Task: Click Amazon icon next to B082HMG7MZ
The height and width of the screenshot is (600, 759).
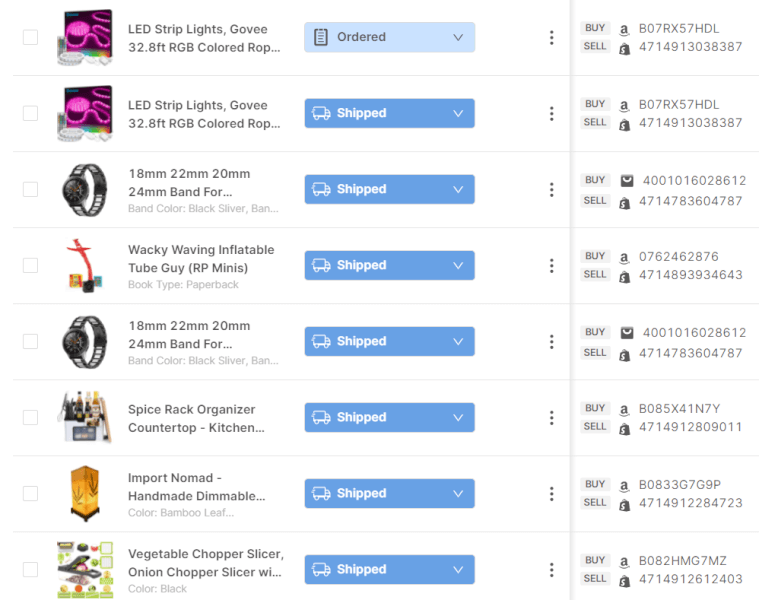Action: (x=624, y=561)
